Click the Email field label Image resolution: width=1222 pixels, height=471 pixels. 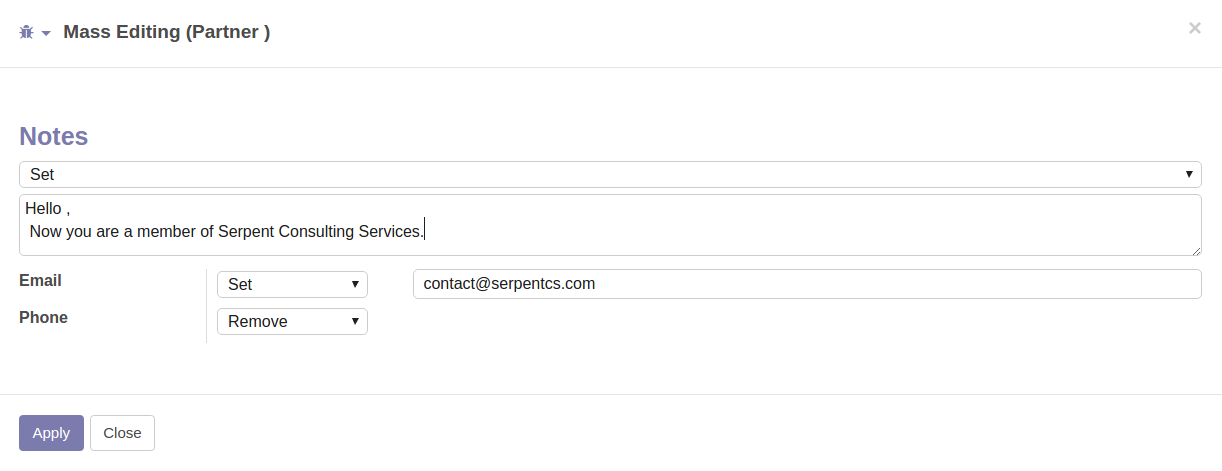pos(40,281)
